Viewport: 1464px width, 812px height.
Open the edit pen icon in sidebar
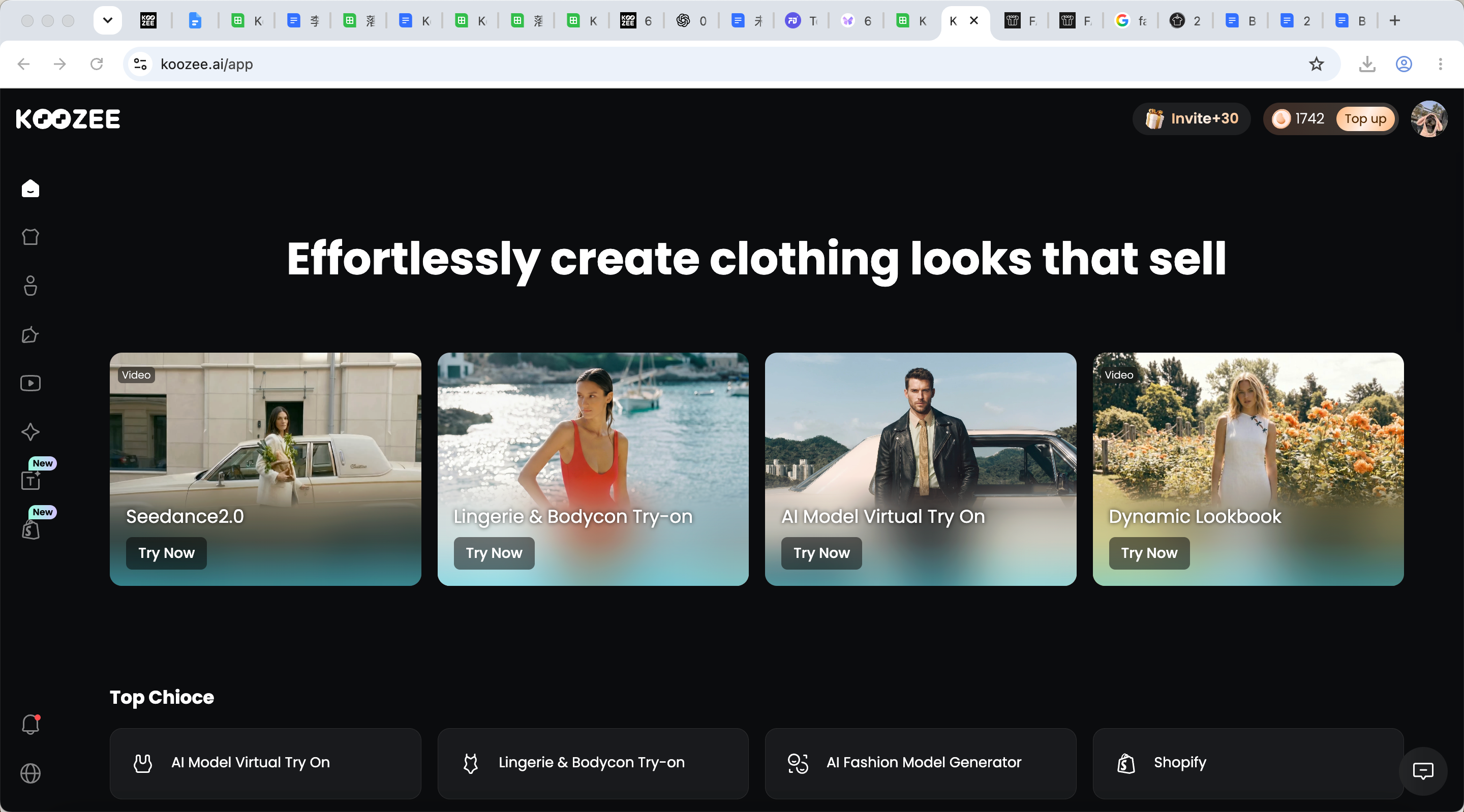pyautogui.click(x=30, y=335)
